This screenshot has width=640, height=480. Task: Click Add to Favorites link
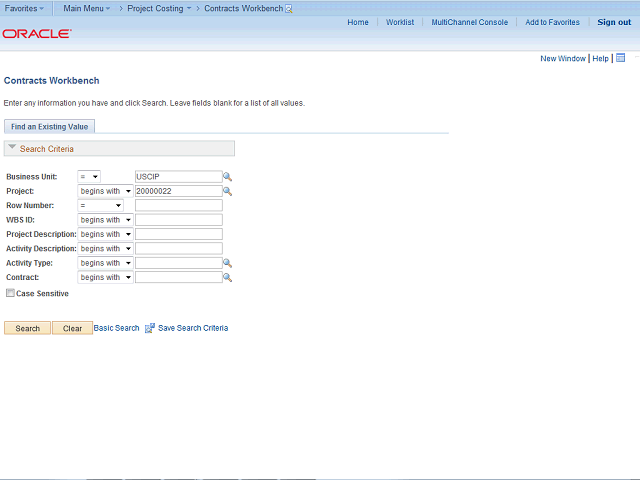click(552, 22)
